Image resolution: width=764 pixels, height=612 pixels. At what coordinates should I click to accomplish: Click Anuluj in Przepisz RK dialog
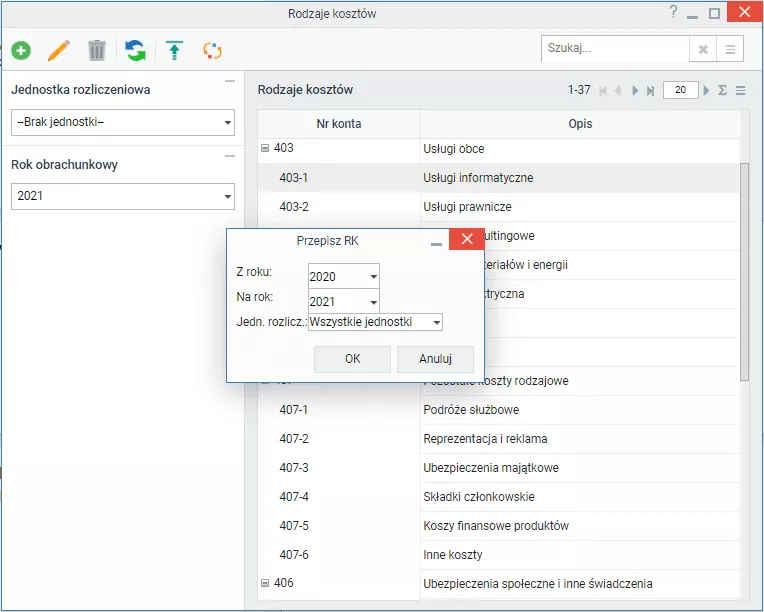[x=435, y=359]
